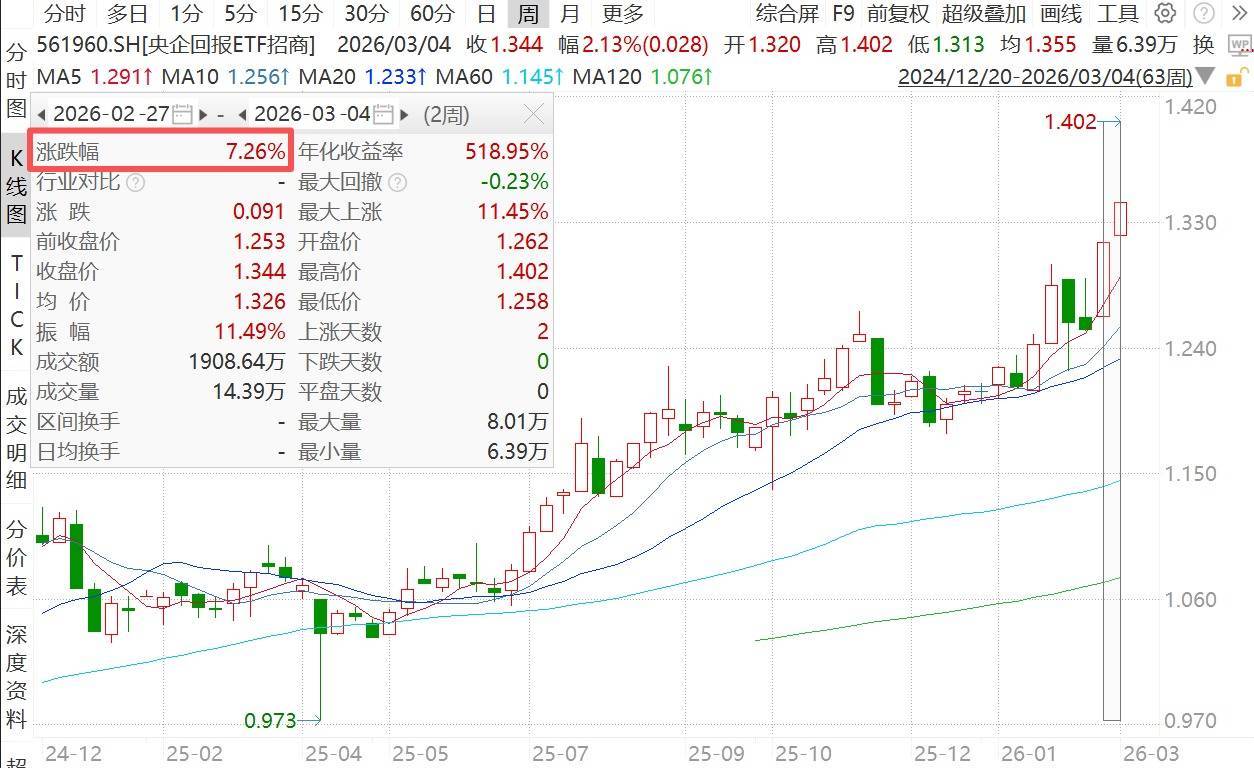Toggle 前复权 price adjustment mode
This screenshot has width=1254, height=768.
click(897, 13)
